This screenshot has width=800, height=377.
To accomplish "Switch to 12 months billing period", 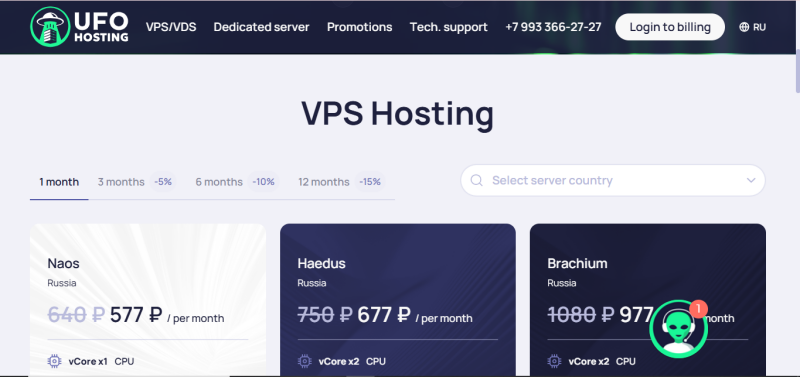I will (x=341, y=182).
